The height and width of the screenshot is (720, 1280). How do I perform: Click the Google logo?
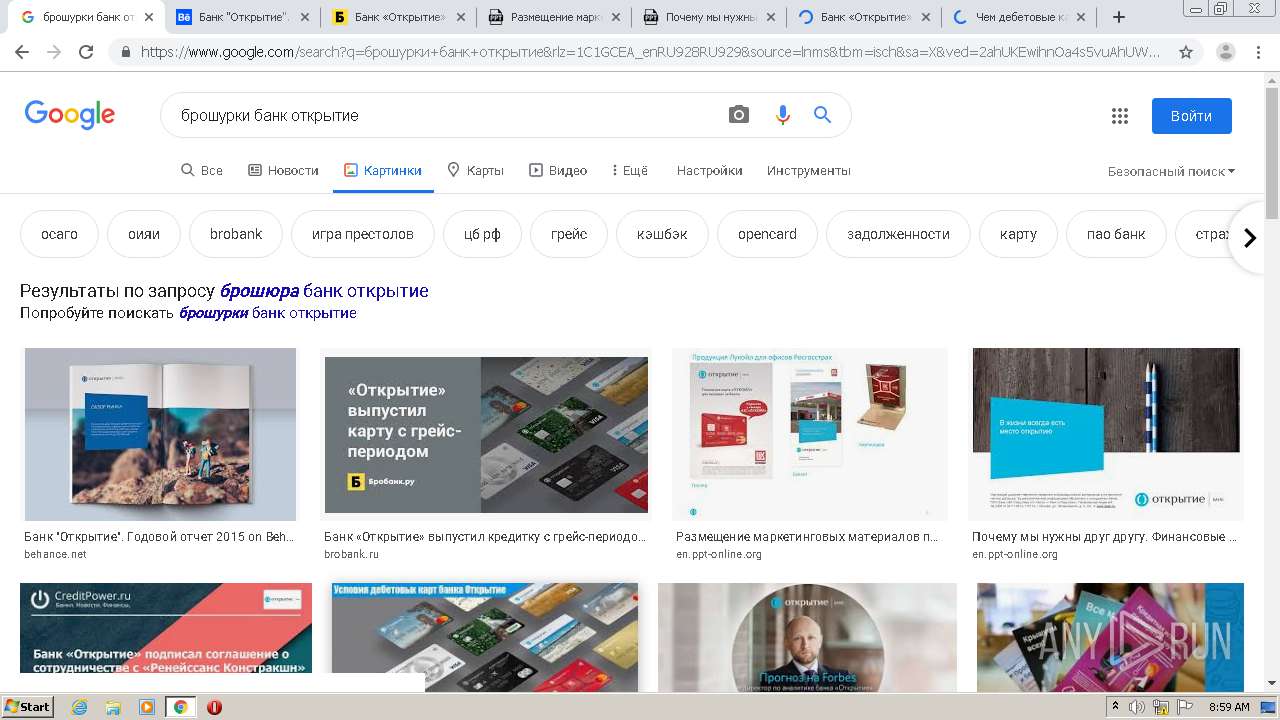[70, 115]
